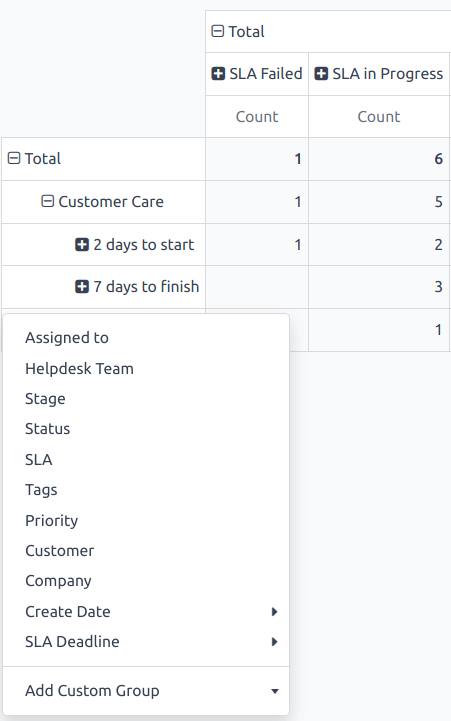The height and width of the screenshot is (721, 451).
Task: Expand SLA Failed column plus icon
Action: (218, 74)
